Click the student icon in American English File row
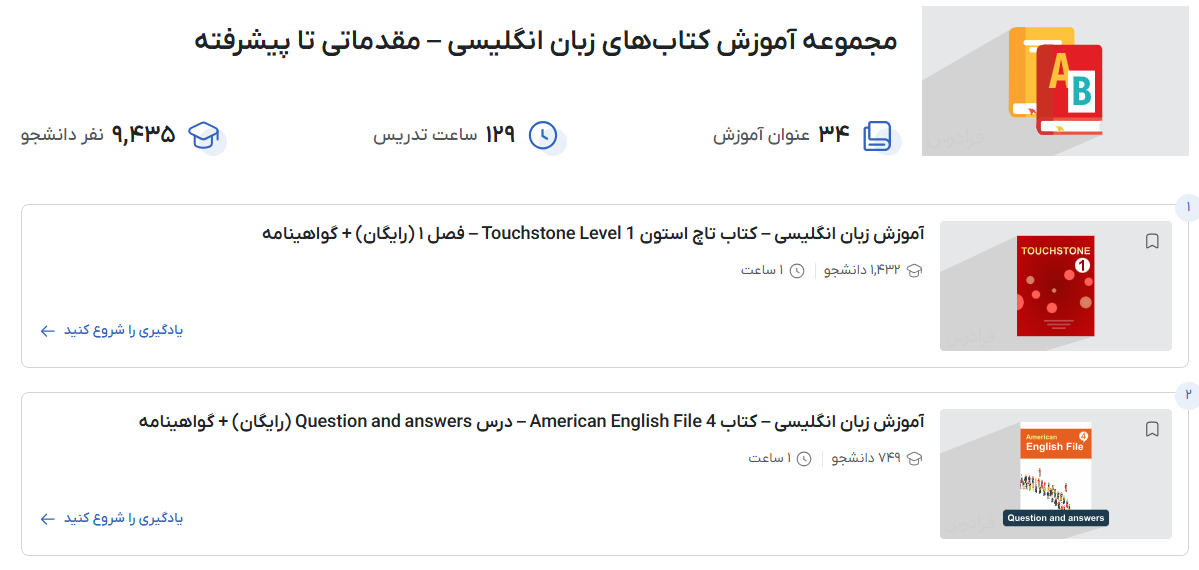The height and width of the screenshot is (570, 1199). [914, 458]
